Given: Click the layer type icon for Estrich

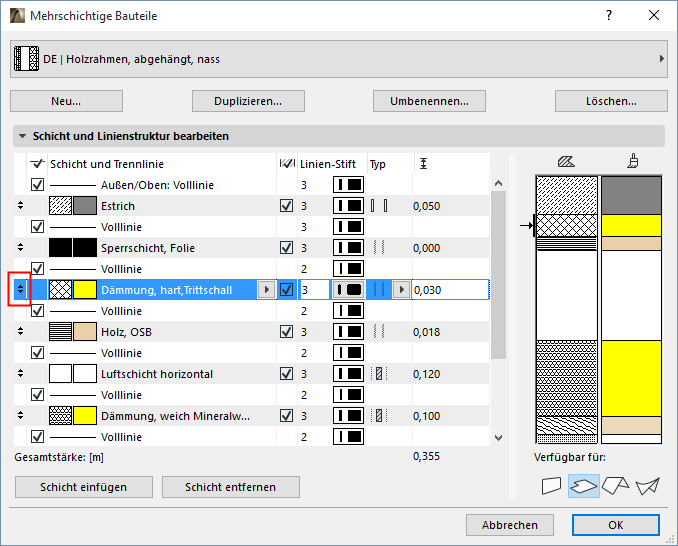Looking at the screenshot, I should (379, 206).
